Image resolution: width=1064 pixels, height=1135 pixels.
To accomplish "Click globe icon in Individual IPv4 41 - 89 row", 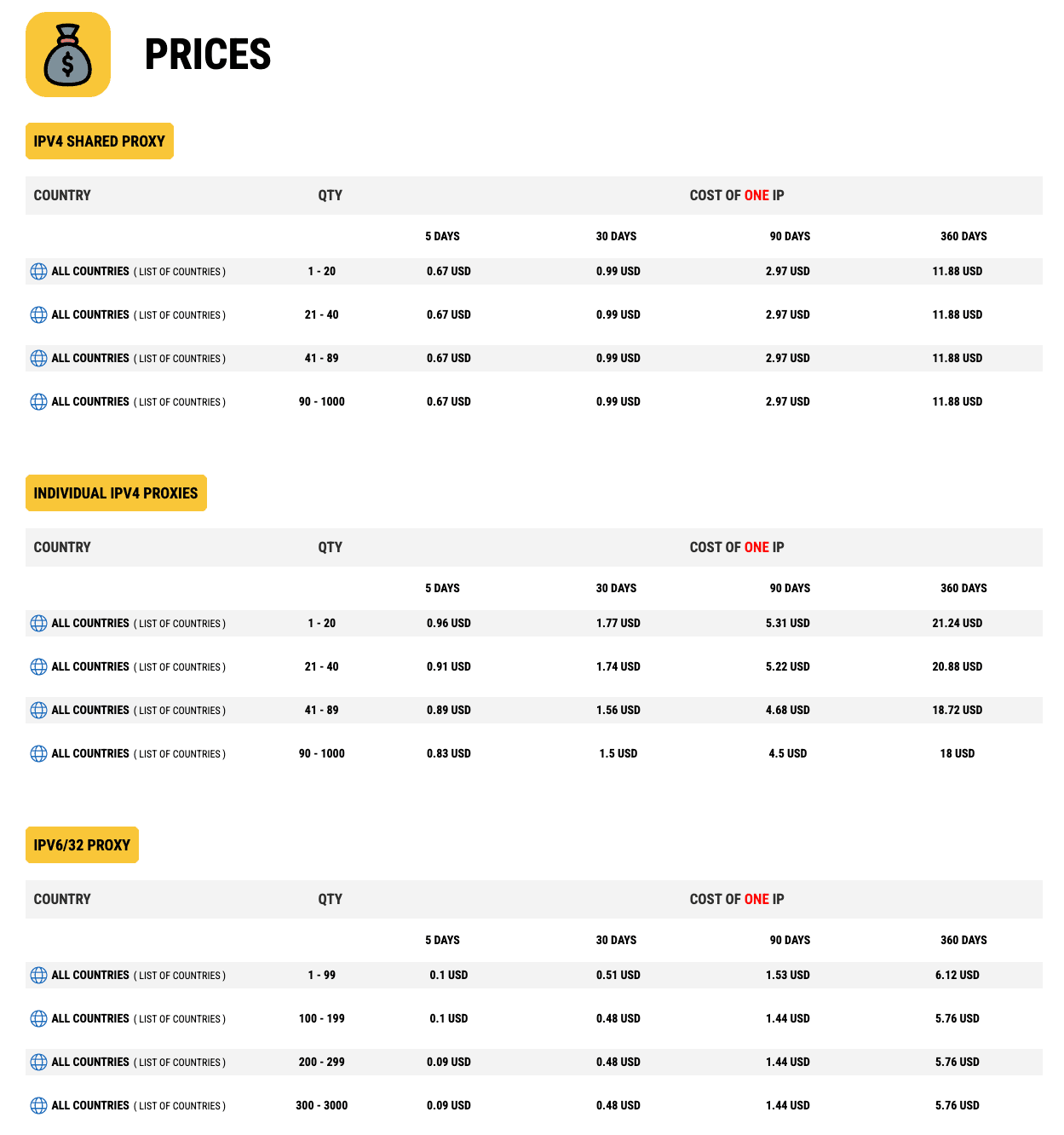I will [38, 710].
